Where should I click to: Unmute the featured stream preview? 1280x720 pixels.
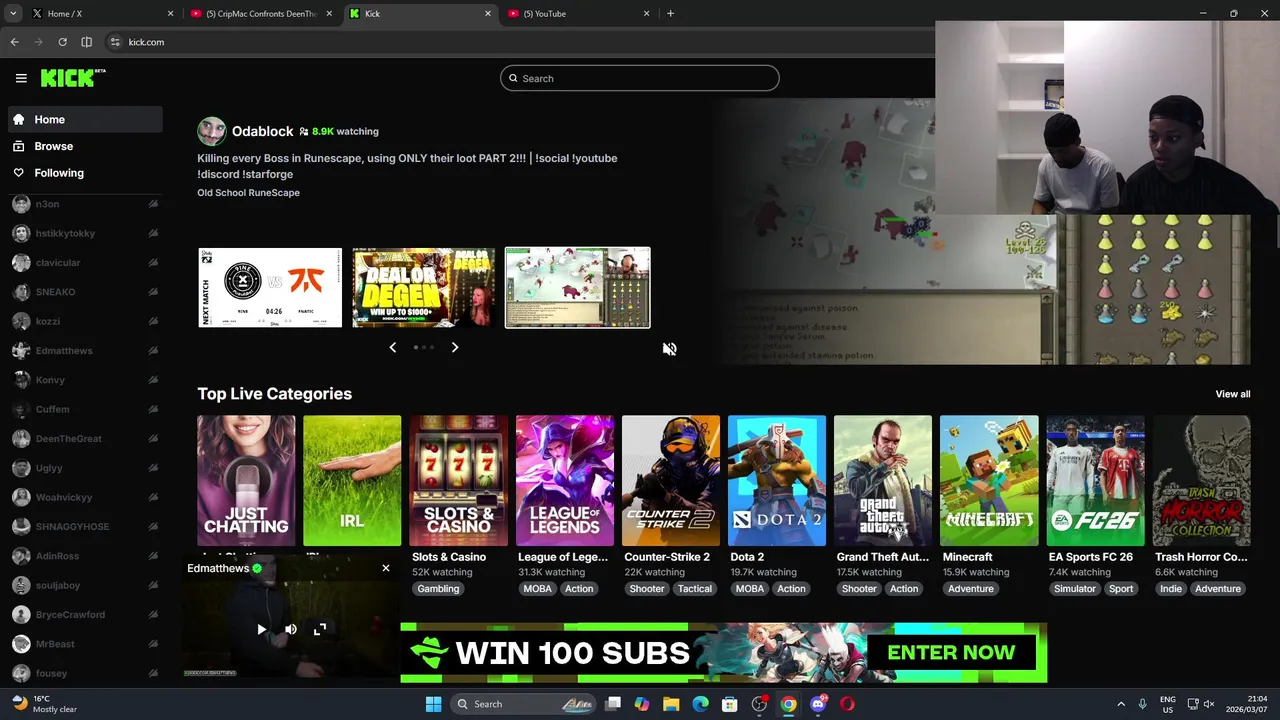(669, 349)
